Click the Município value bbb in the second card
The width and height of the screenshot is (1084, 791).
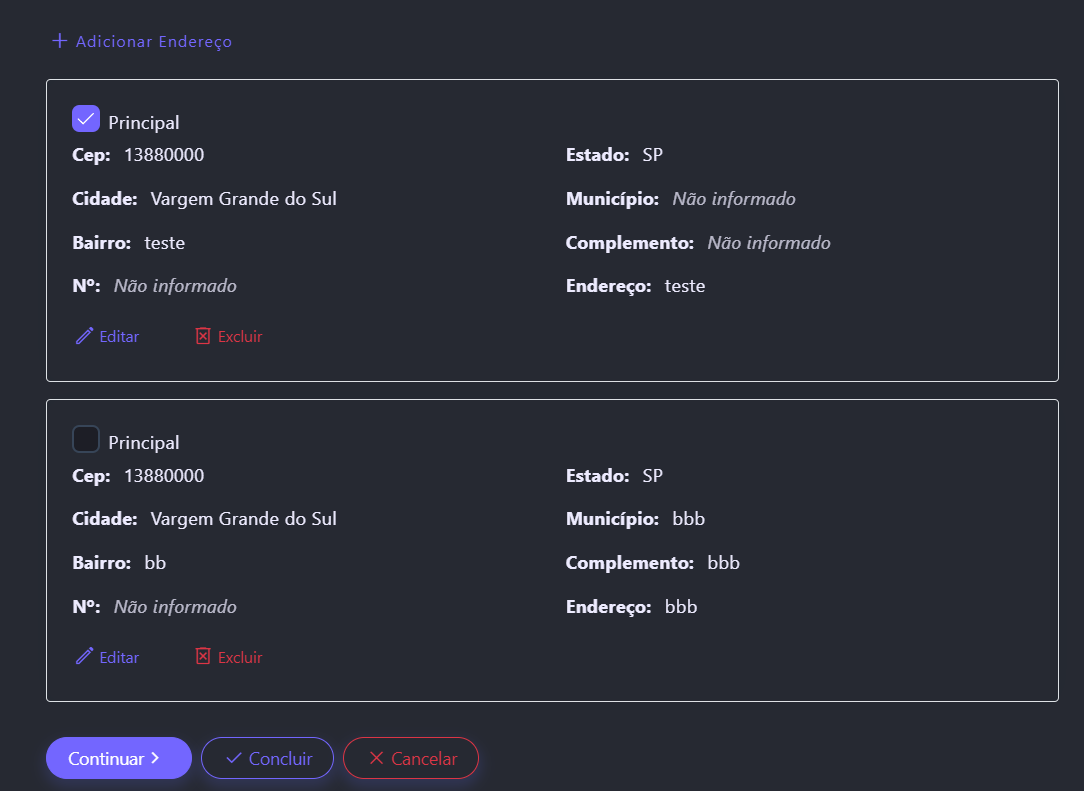tap(689, 519)
